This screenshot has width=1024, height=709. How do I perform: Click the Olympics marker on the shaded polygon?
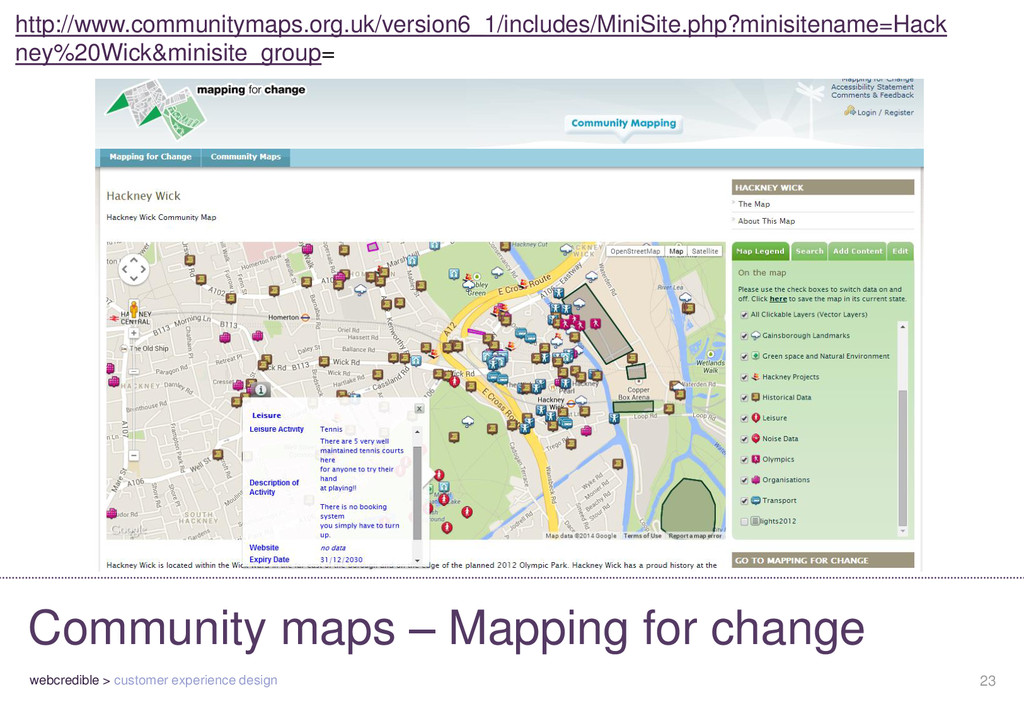click(x=595, y=323)
